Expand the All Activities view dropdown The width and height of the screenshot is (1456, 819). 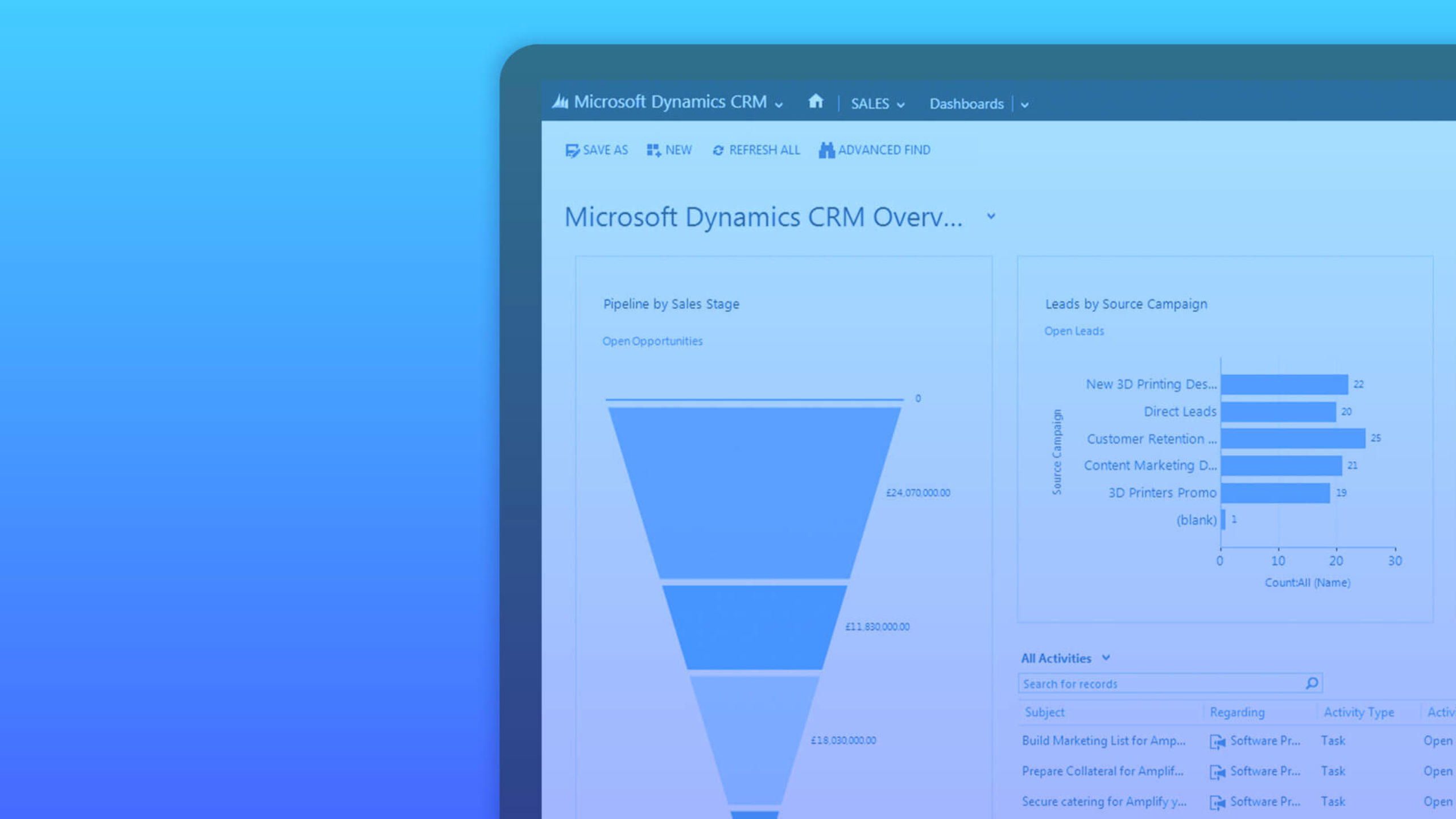pos(1106,657)
